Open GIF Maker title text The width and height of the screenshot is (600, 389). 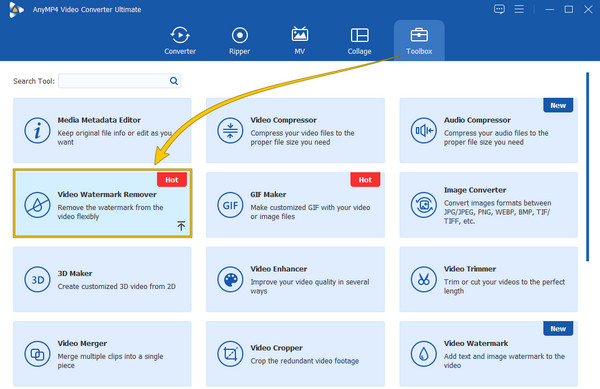[x=268, y=194]
